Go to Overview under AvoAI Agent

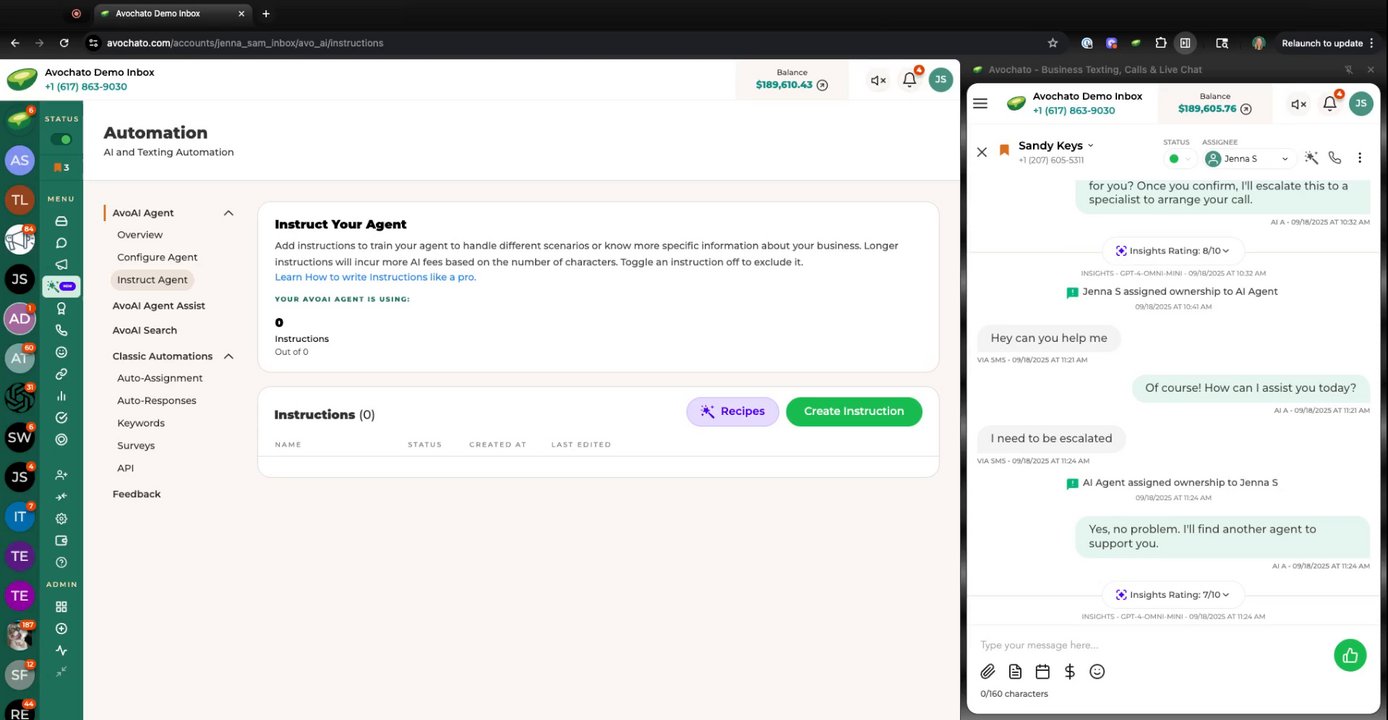pyautogui.click(x=140, y=235)
